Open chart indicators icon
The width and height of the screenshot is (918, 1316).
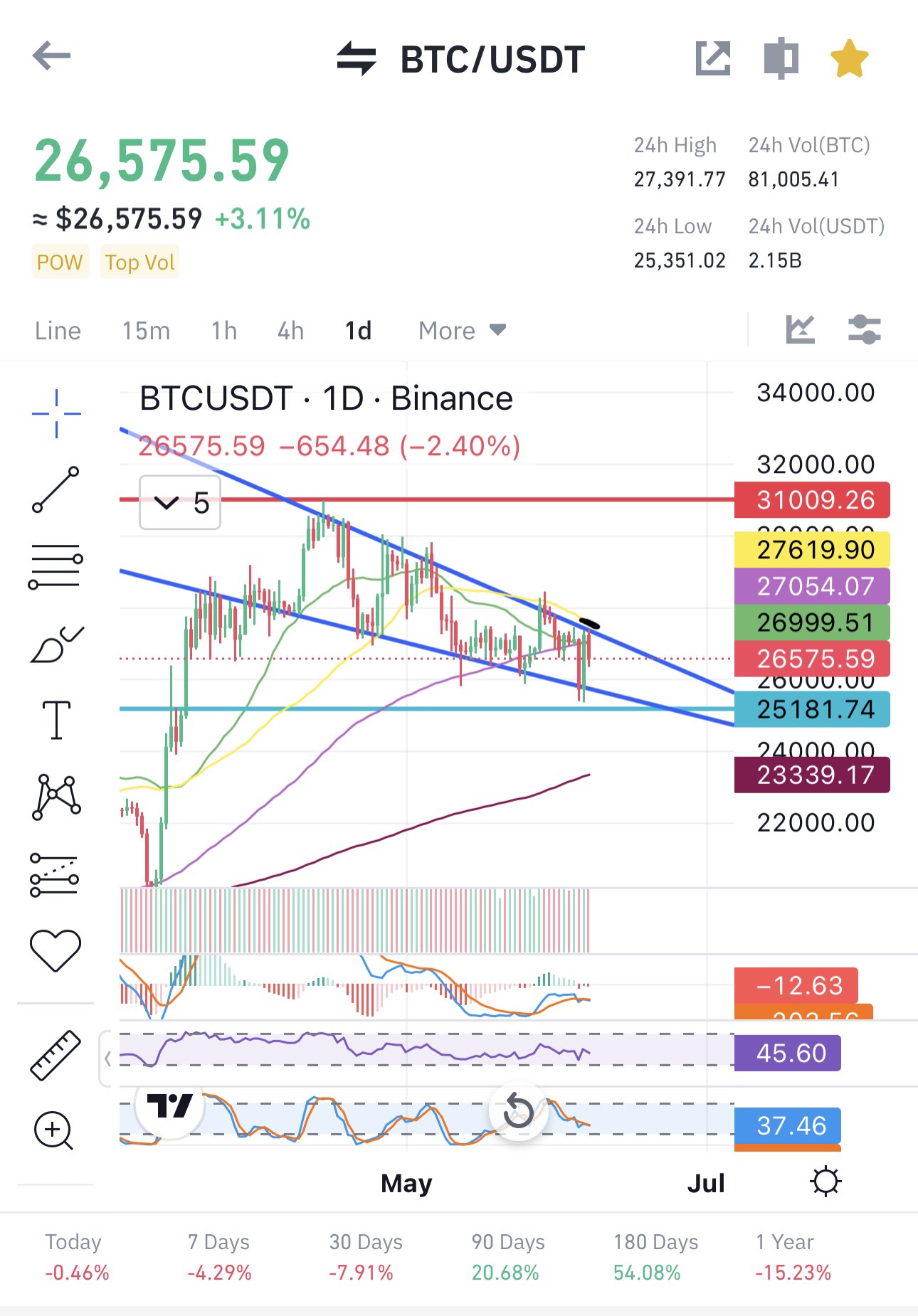coord(800,329)
